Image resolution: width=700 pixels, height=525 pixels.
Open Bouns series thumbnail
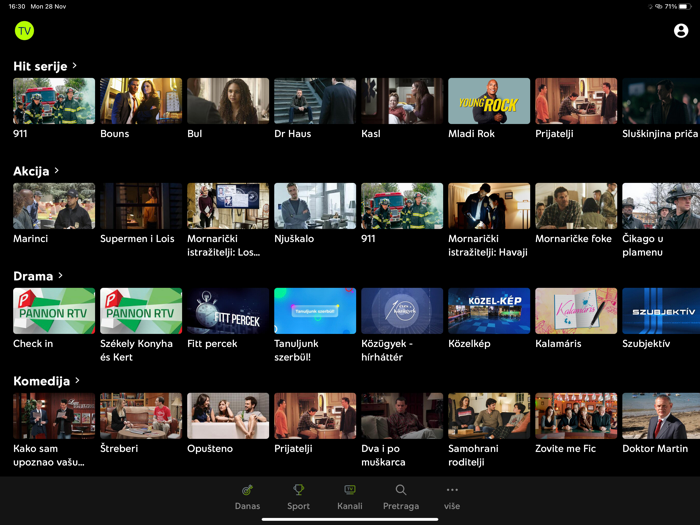point(141,101)
